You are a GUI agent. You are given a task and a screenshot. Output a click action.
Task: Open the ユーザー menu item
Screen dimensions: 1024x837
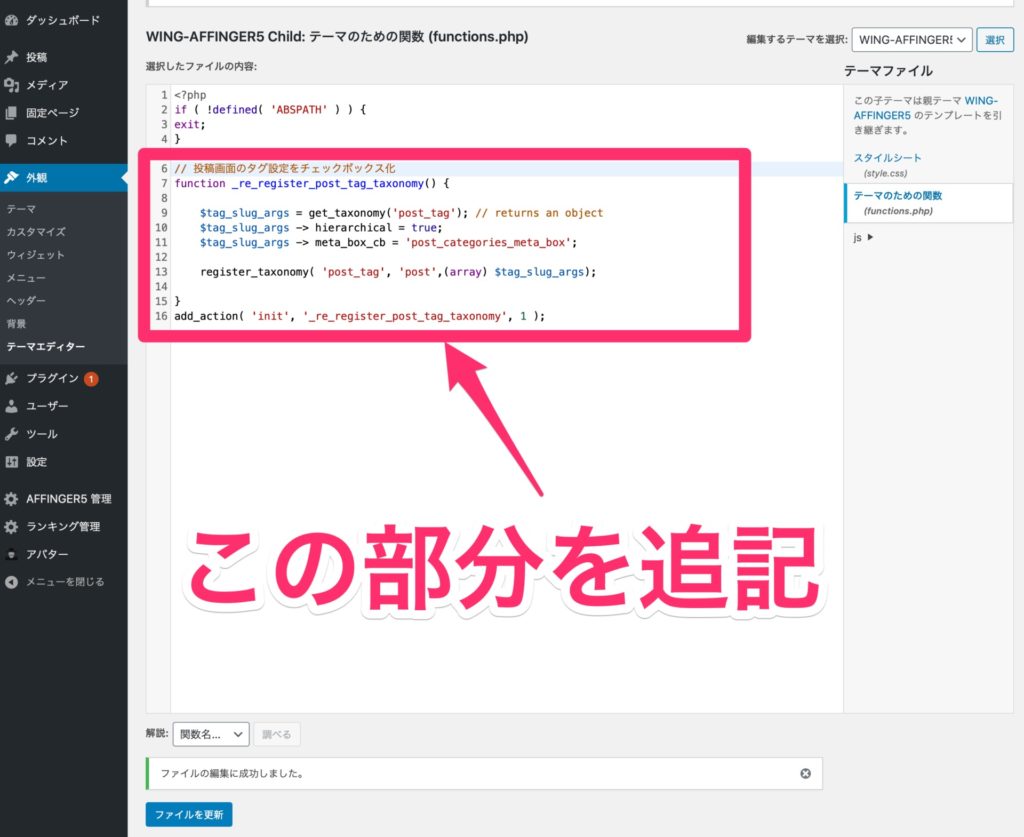64,406
